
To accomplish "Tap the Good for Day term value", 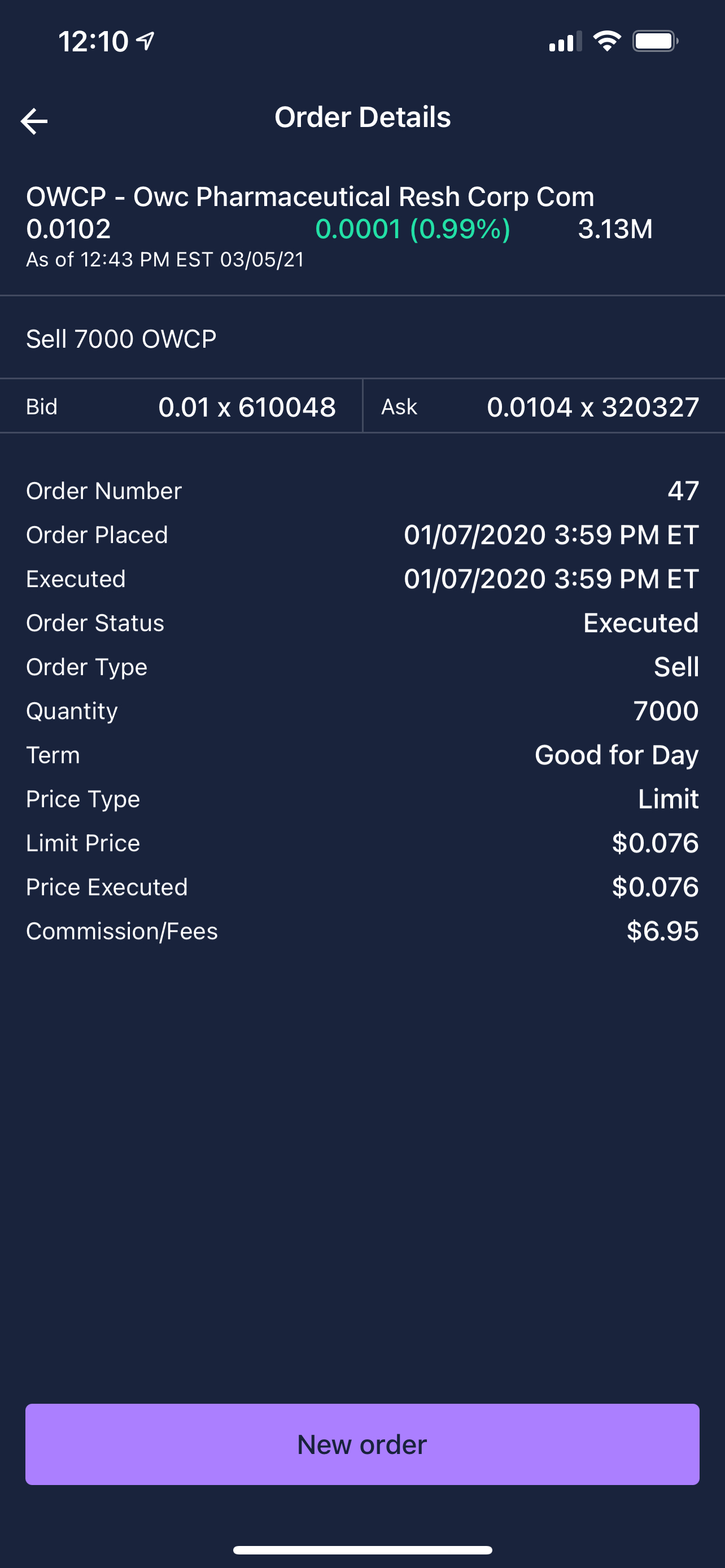I will 616,755.
